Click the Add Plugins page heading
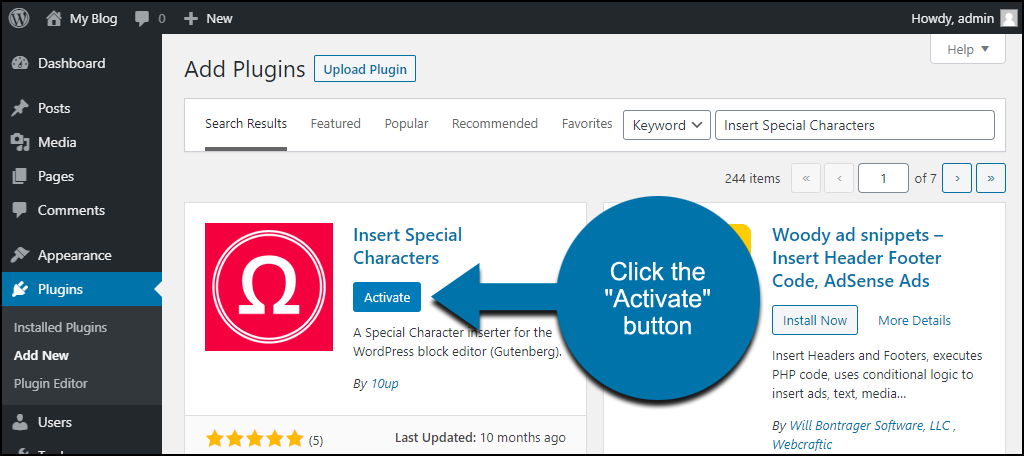 click(x=245, y=69)
